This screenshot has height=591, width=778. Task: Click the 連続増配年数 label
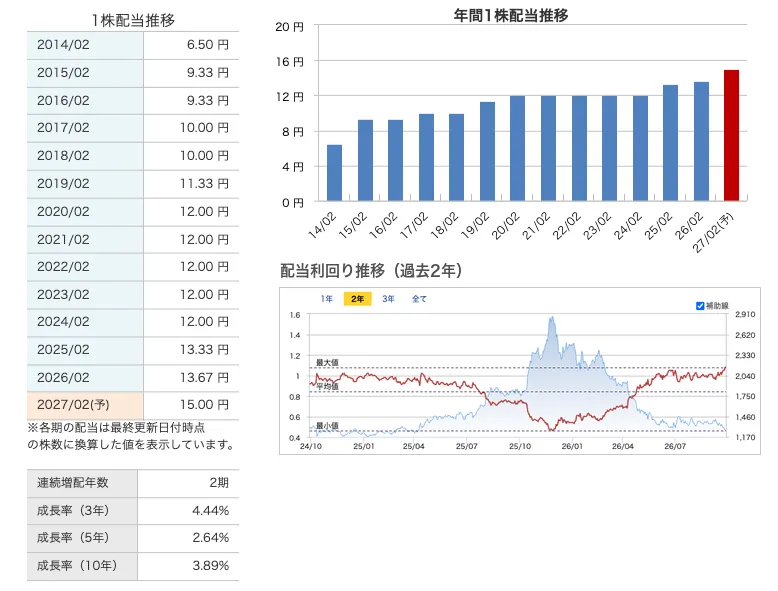click(72, 482)
